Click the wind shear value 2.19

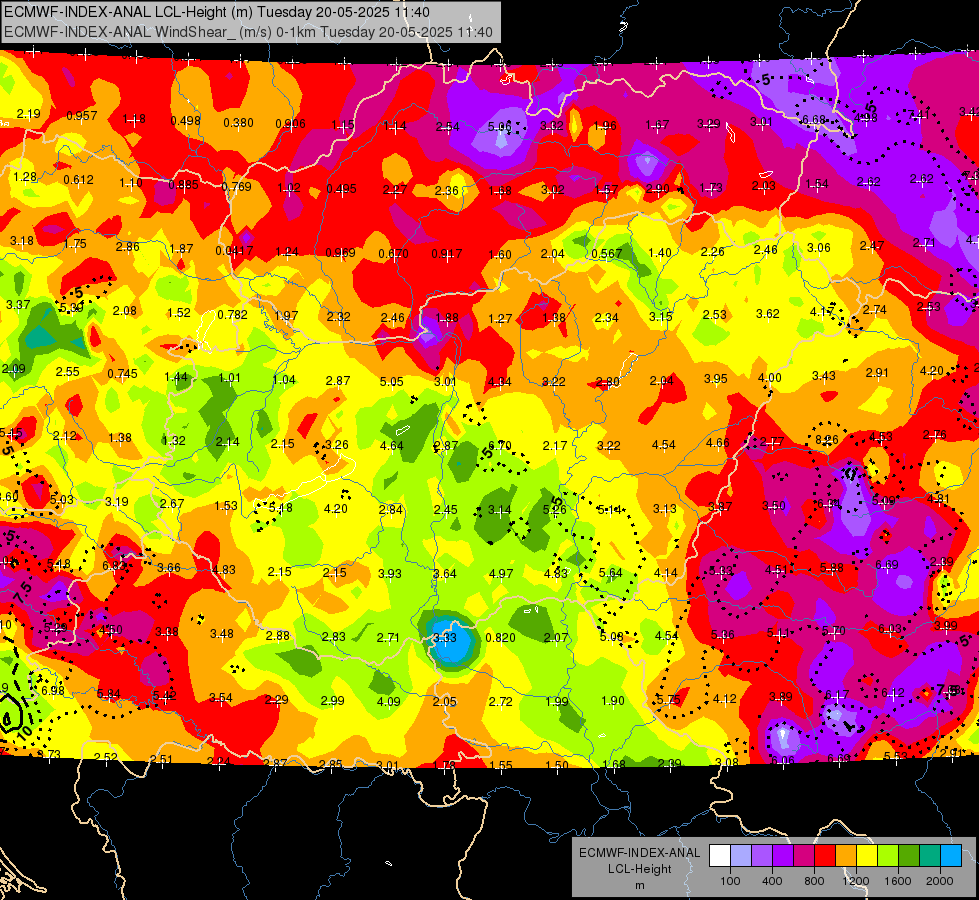(x=29, y=114)
